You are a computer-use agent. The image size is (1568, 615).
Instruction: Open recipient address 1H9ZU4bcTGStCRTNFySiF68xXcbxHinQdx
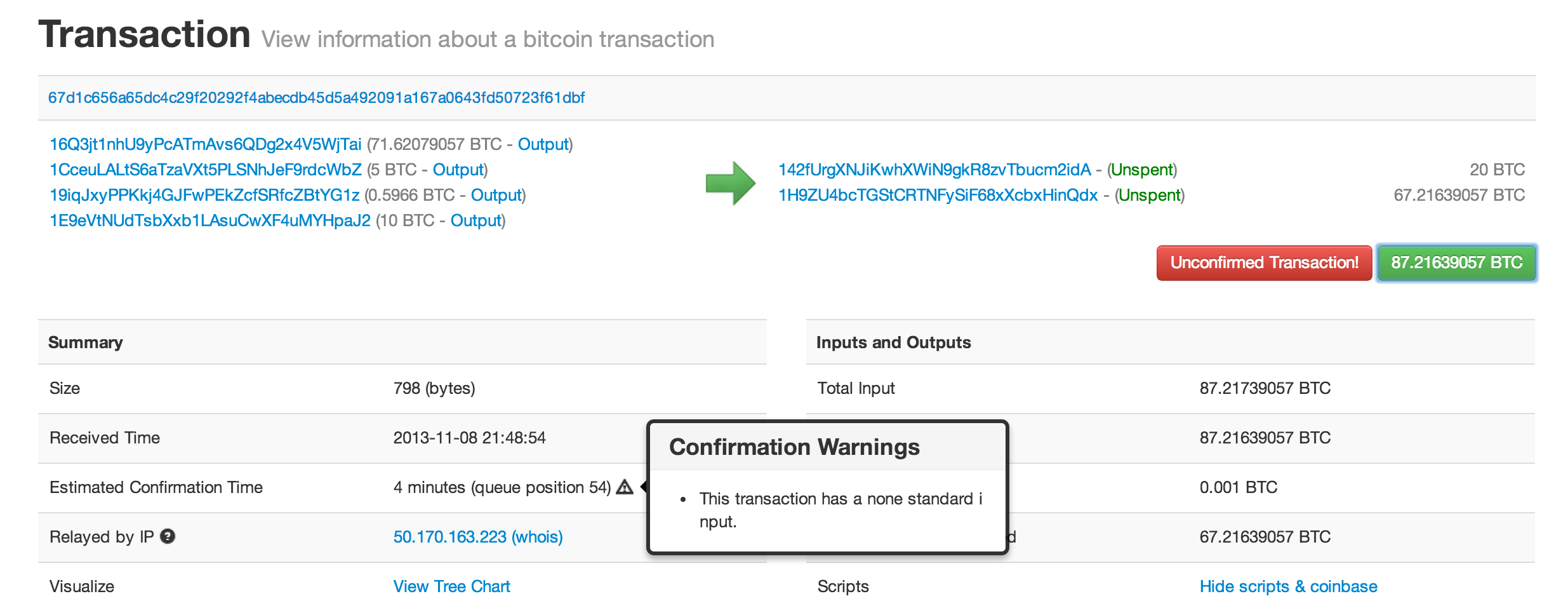pos(938,196)
